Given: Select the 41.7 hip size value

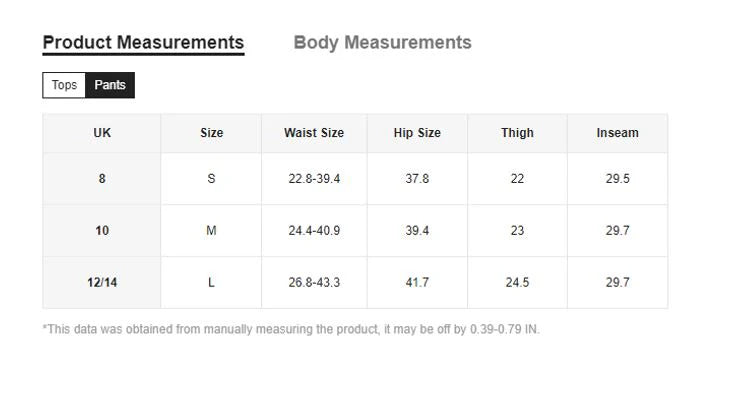Looking at the screenshot, I should [417, 283].
